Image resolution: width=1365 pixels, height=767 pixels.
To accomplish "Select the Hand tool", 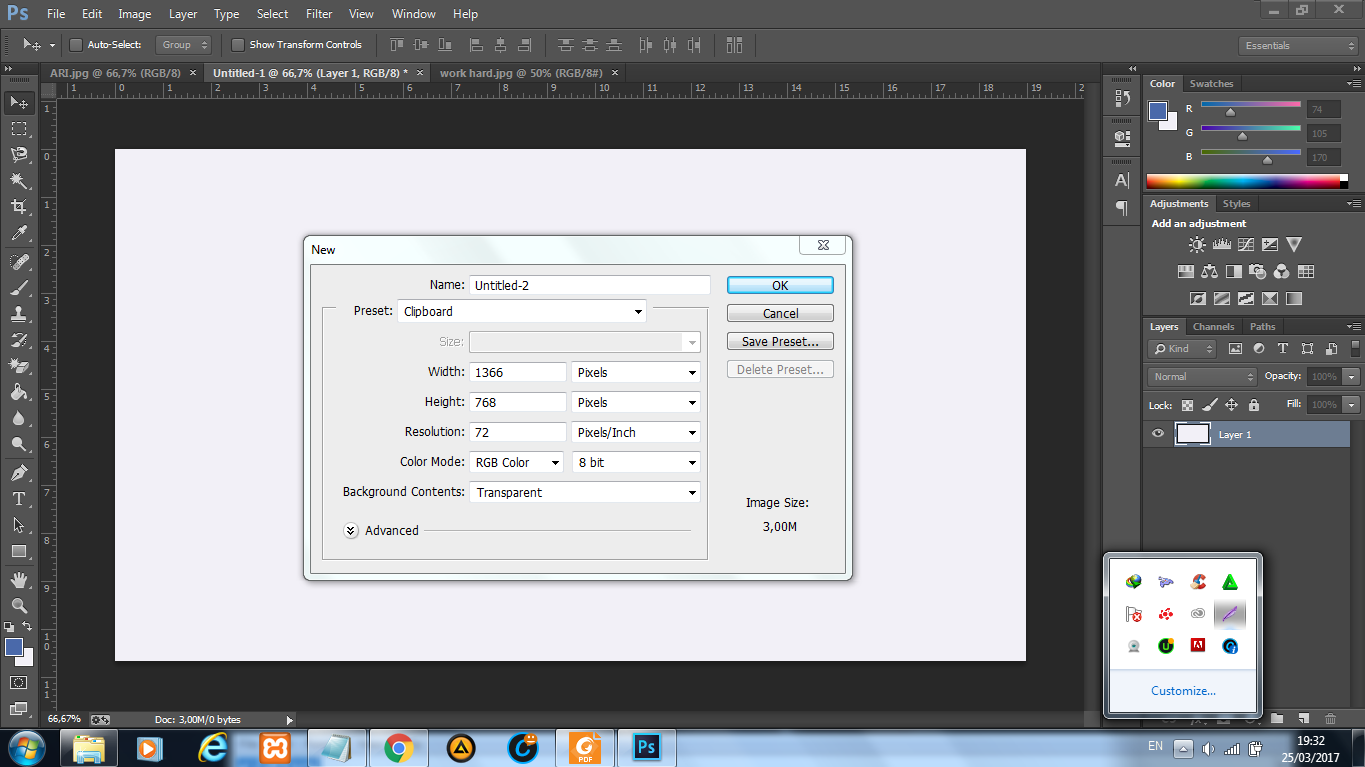I will (18, 580).
